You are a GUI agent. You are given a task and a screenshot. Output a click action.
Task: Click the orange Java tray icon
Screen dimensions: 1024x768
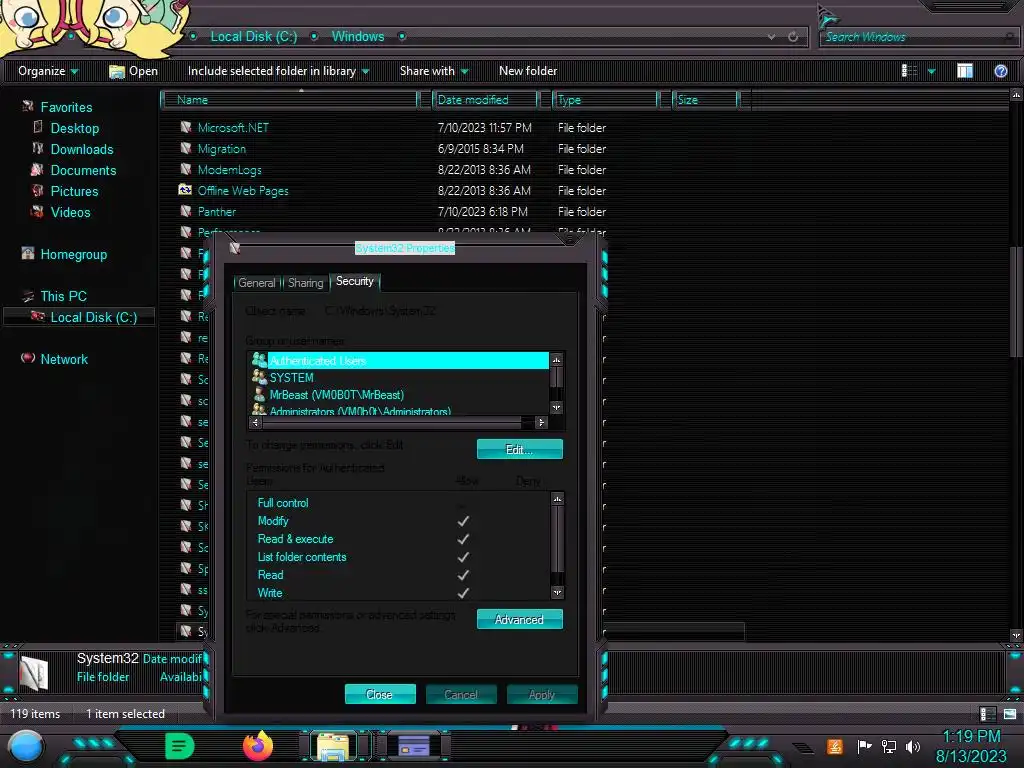(x=835, y=746)
